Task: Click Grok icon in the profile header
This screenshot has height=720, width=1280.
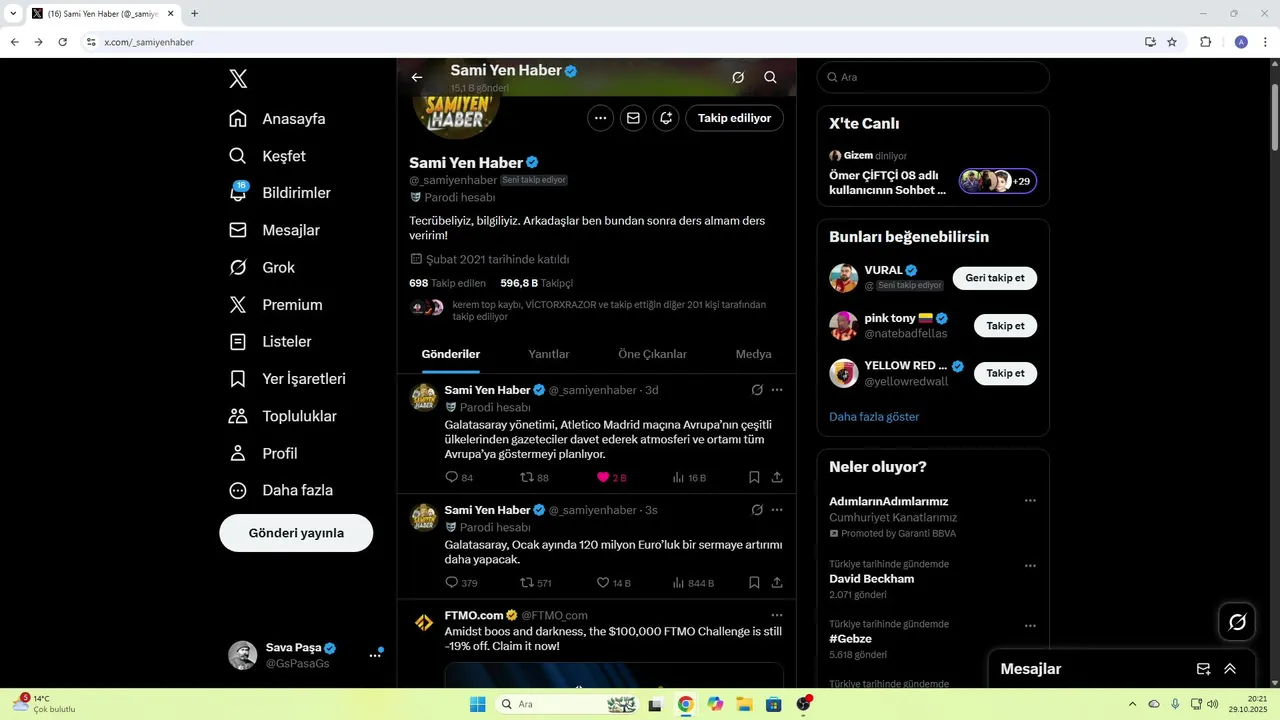Action: (738, 77)
